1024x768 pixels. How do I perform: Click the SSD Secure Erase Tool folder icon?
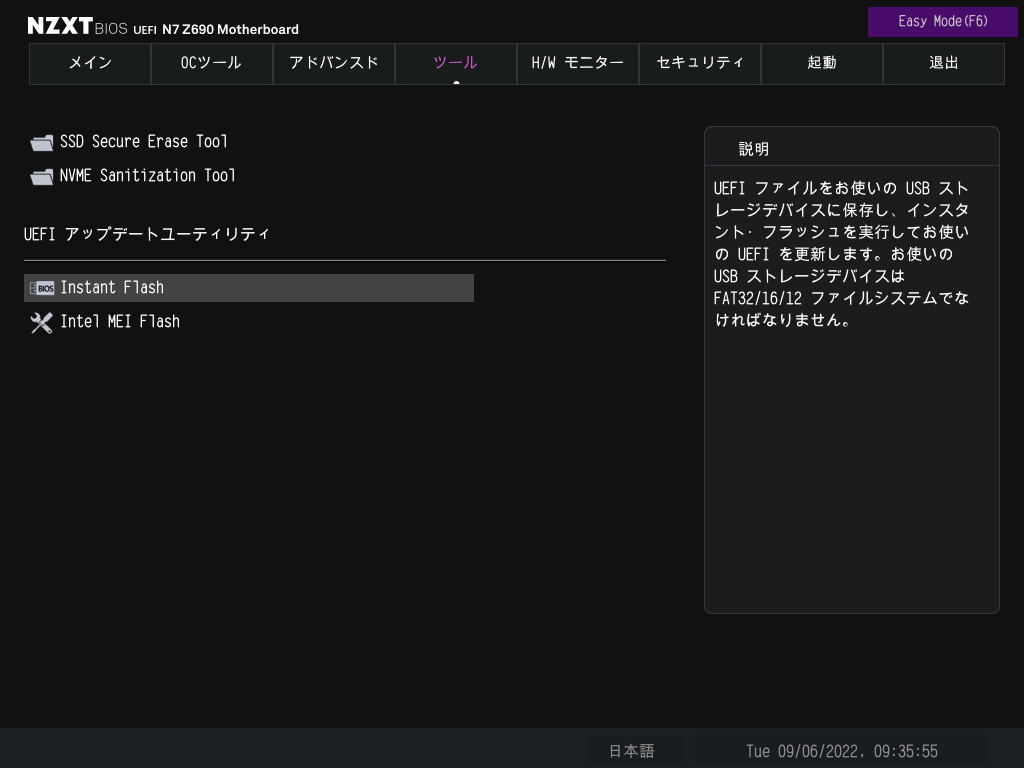click(42, 142)
